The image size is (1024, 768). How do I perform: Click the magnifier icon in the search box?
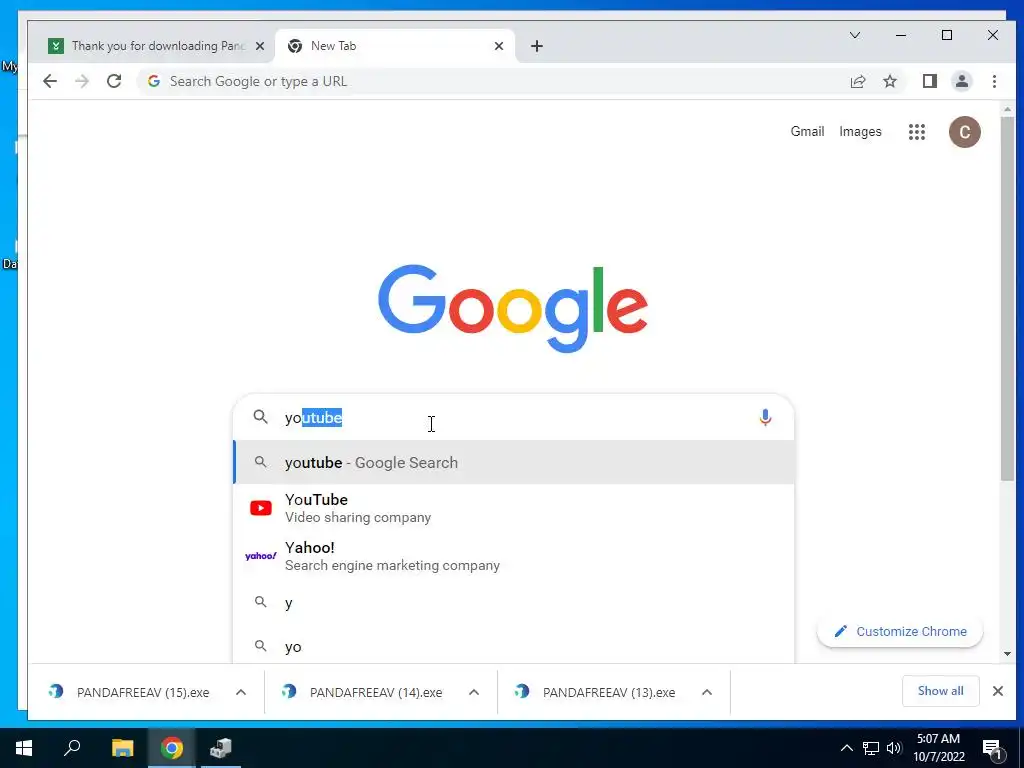click(260, 417)
